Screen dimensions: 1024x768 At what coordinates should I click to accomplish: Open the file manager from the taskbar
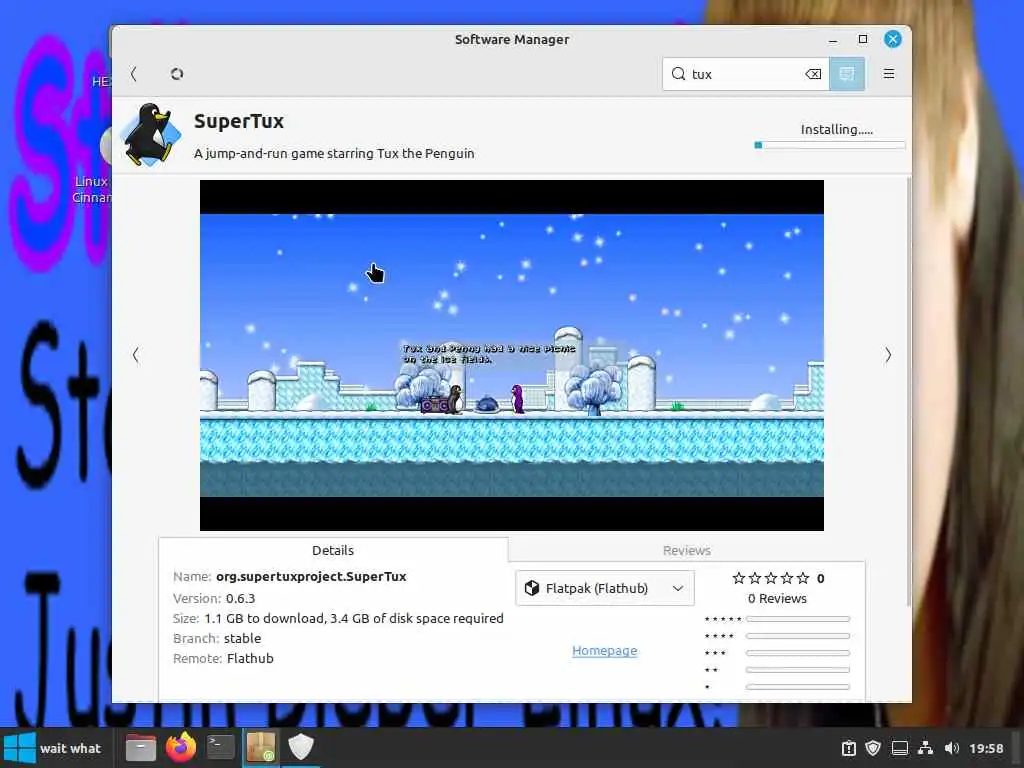click(140, 748)
